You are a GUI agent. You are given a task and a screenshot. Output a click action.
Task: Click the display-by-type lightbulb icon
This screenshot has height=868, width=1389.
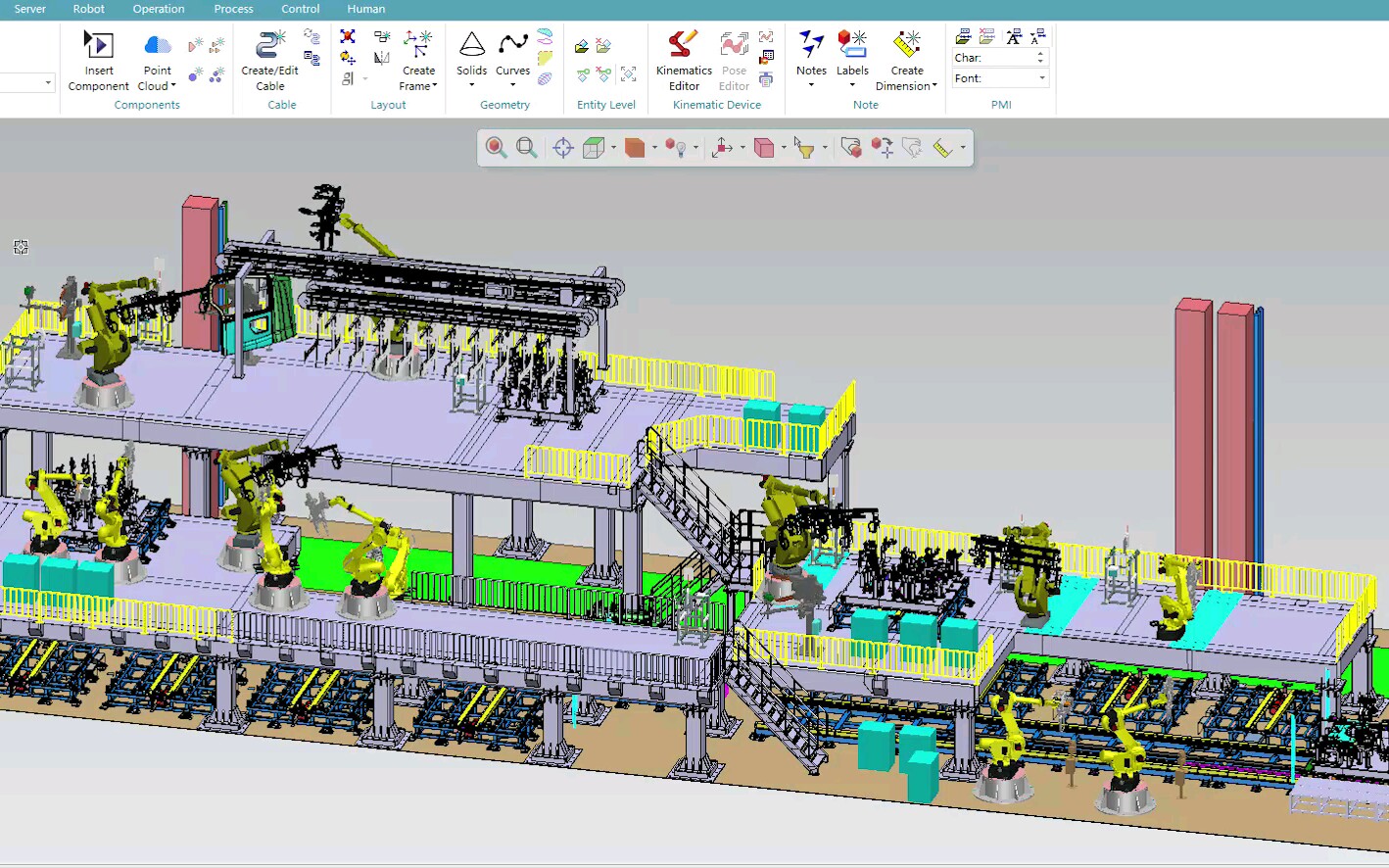click(x=675, y=148)
